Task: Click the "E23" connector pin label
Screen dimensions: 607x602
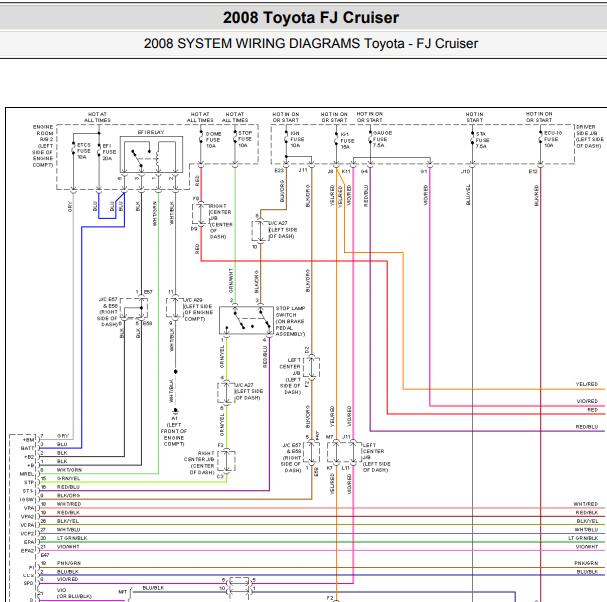Action: pyautogui.click(x=279, y=170)
